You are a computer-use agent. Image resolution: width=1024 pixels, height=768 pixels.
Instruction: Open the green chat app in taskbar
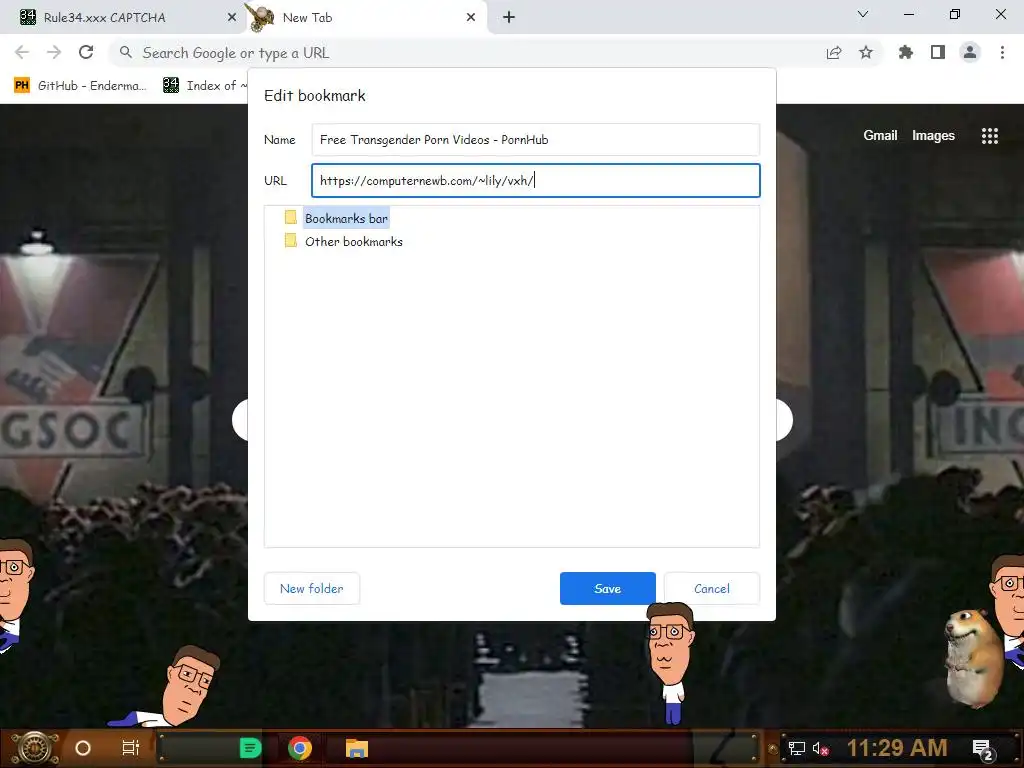pyautogui.click(x=250, y=748)
